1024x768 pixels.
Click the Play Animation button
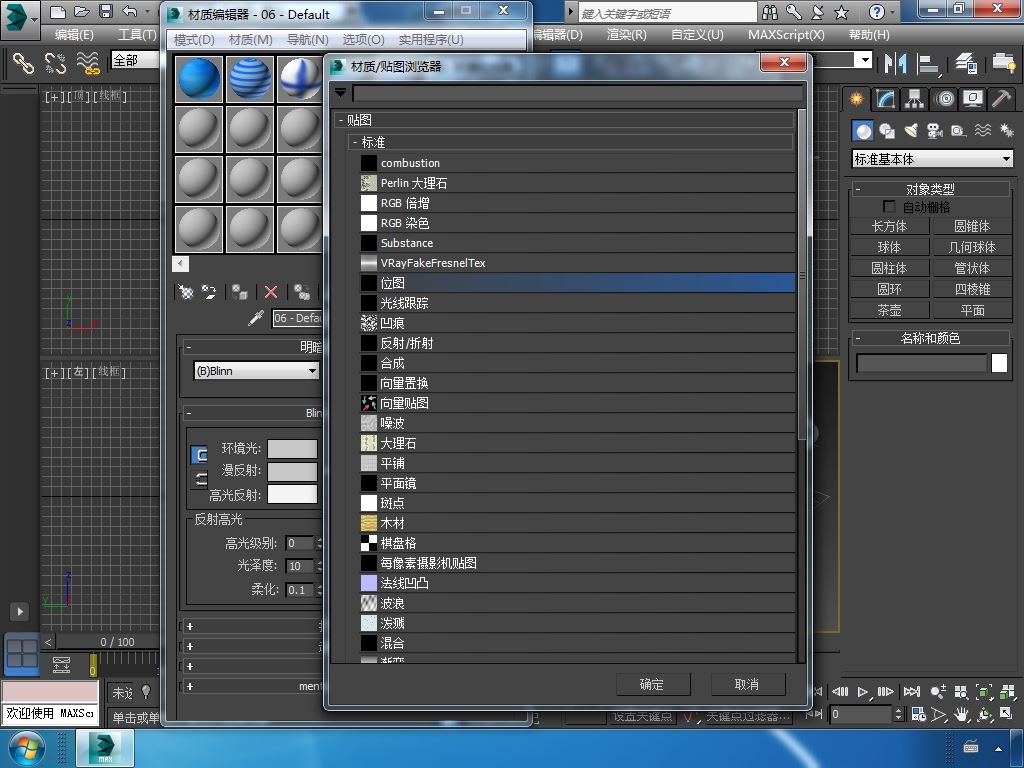[x=863, y=692]
